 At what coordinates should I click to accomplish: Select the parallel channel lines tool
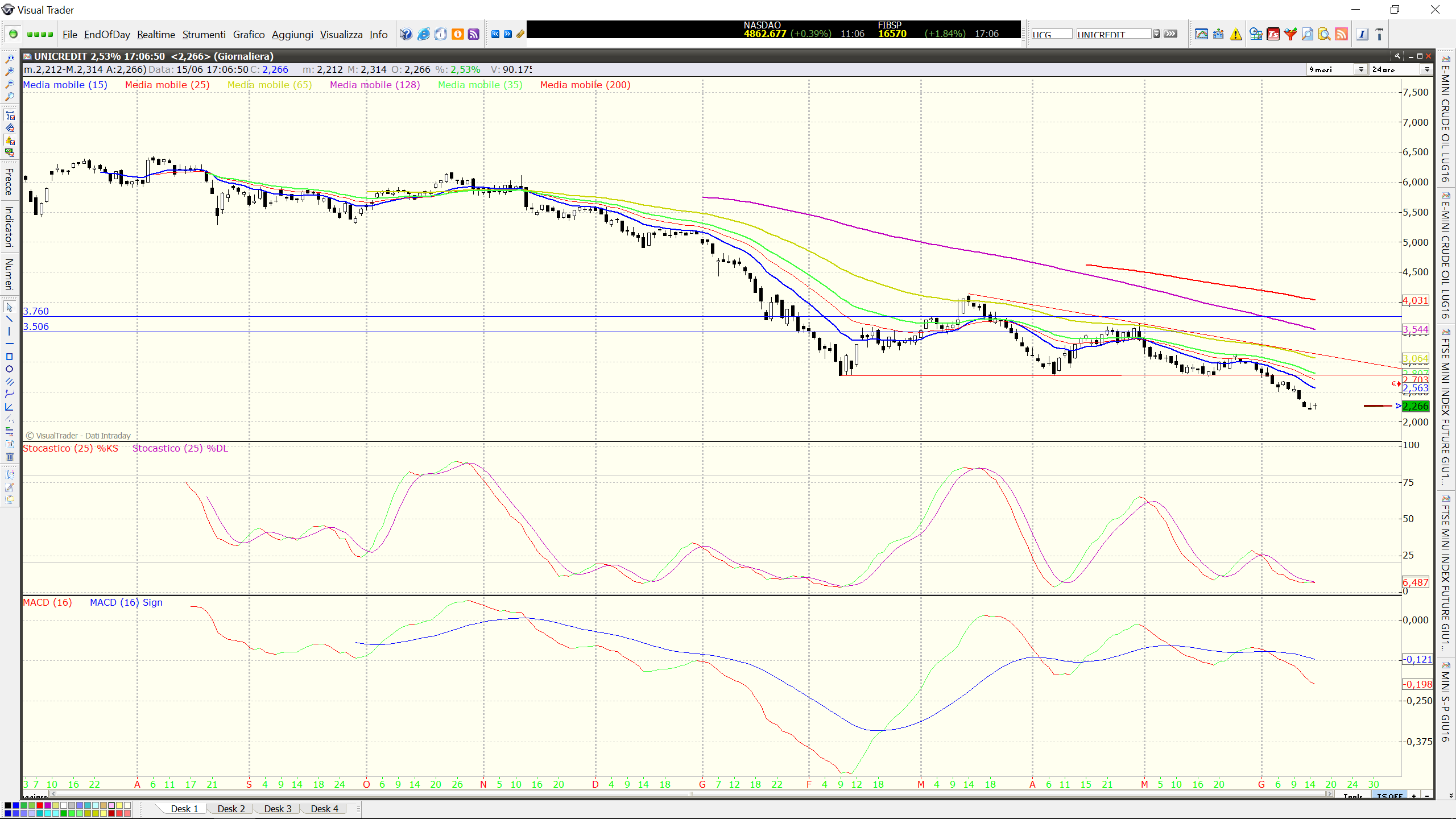pos(9,382)
